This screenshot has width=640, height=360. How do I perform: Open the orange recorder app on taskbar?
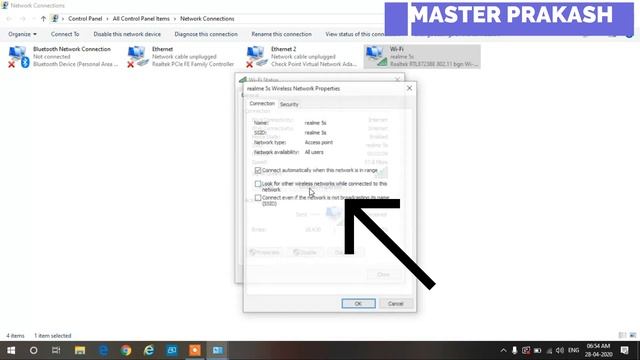[x=195, y=350]
